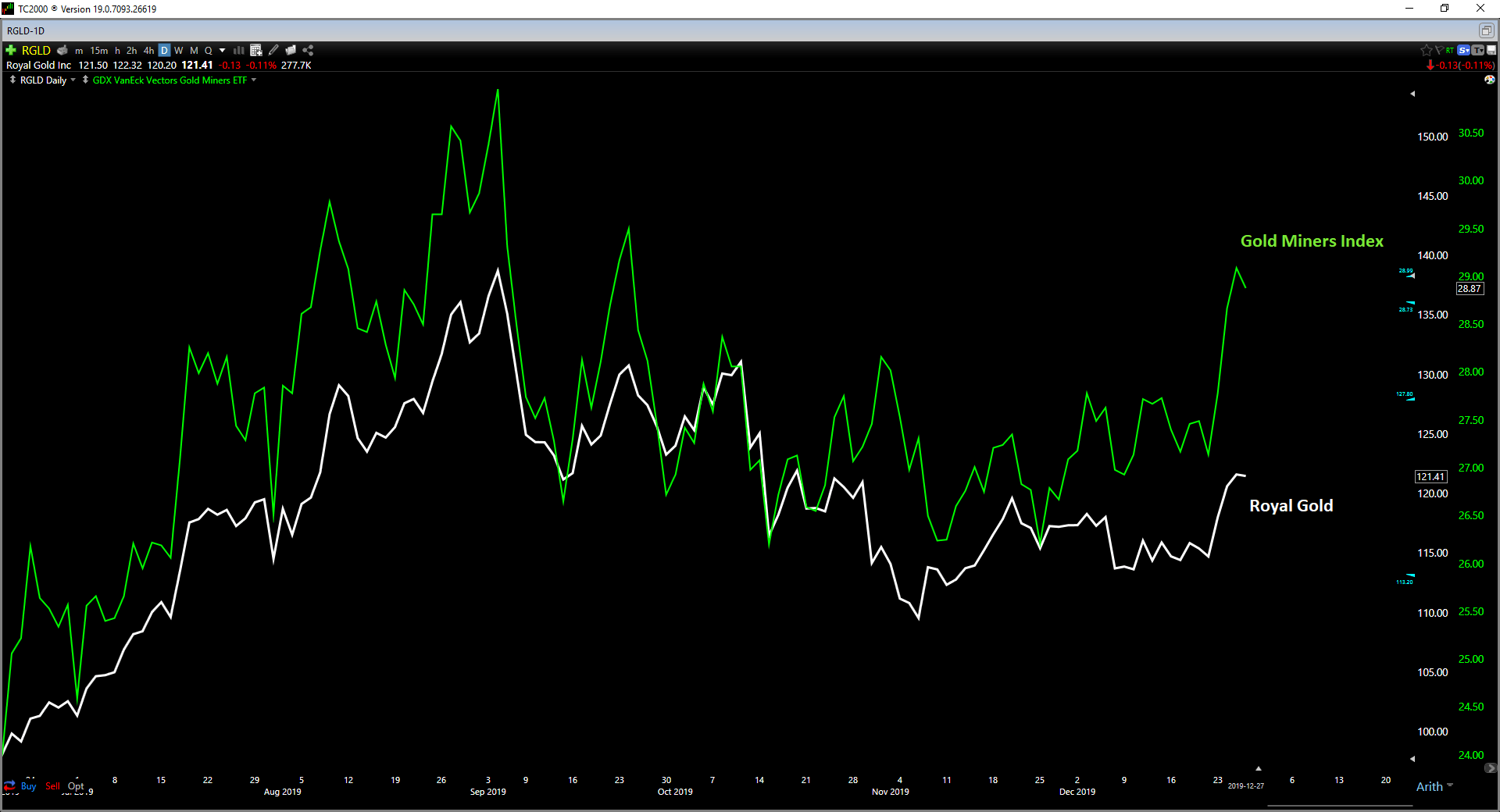The width and height of the screenshot is (1500, 812).
Task: Click the Royal Gold Inc company name
Action: pyautogui.click(x=39, y=66)
